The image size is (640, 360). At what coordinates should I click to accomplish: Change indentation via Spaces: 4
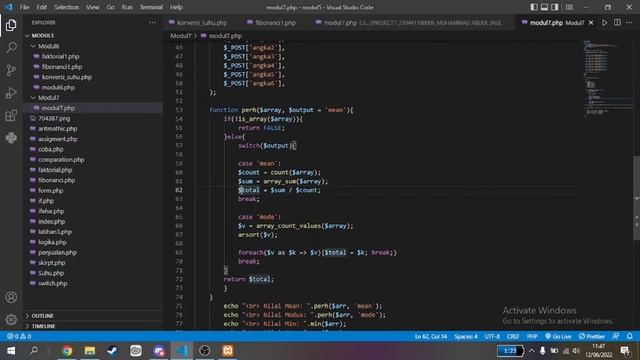(x=466, y=336)
